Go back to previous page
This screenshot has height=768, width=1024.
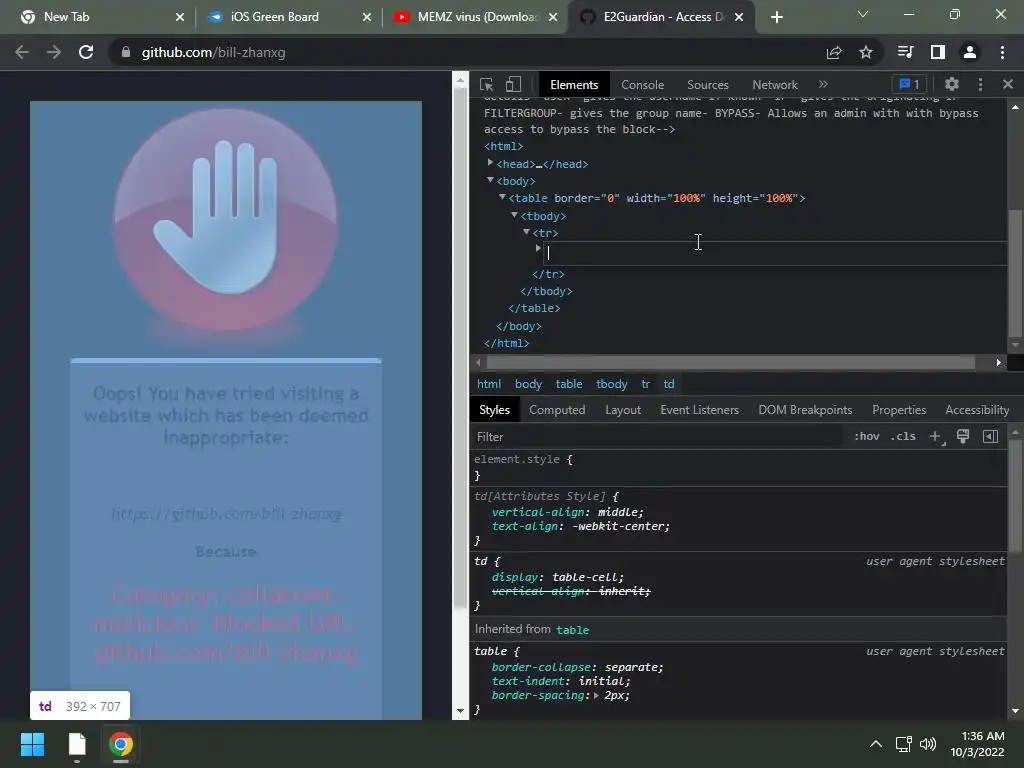[x=22, y=52]
